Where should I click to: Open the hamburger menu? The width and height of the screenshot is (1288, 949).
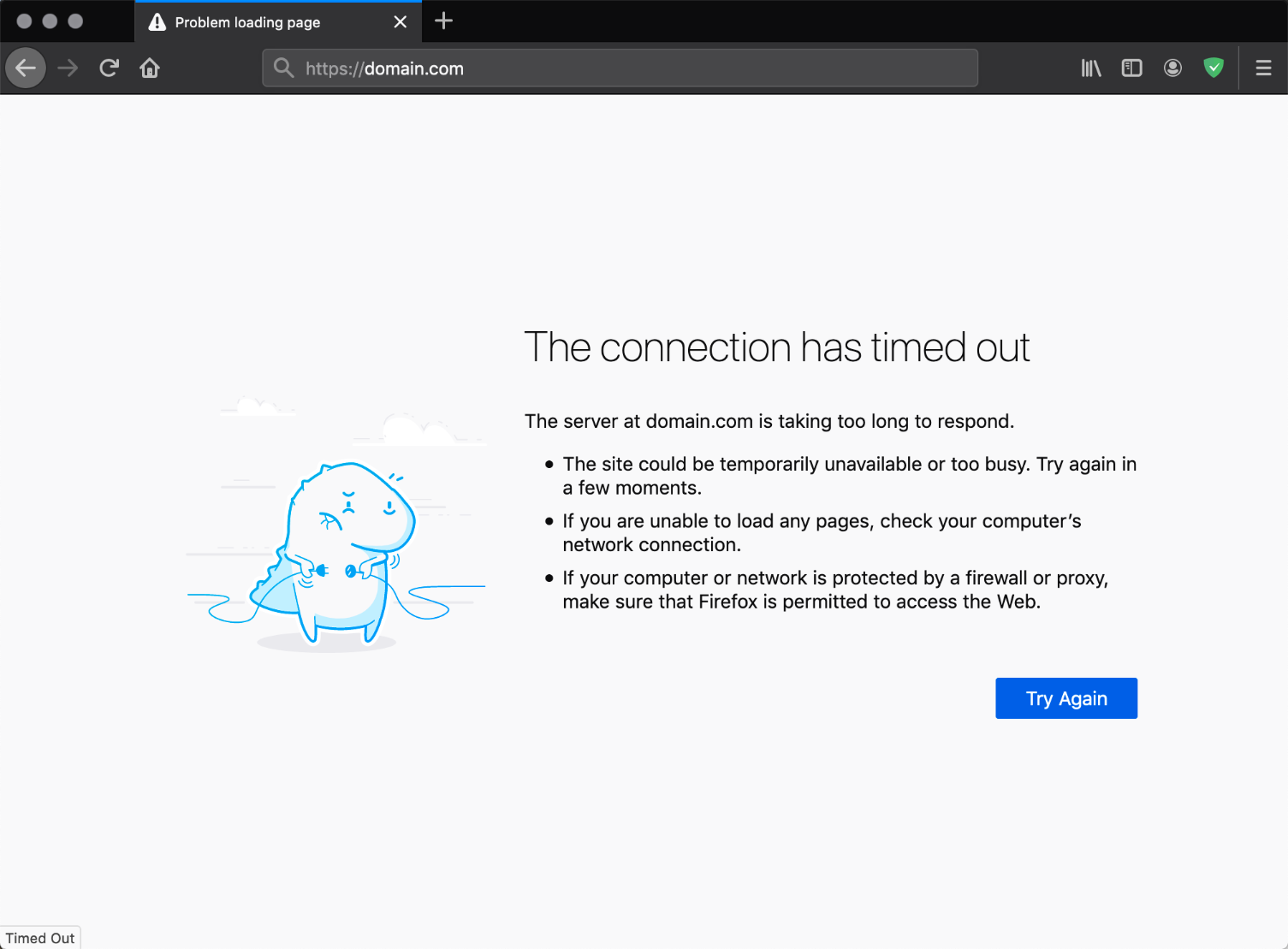pos(1263,68)
